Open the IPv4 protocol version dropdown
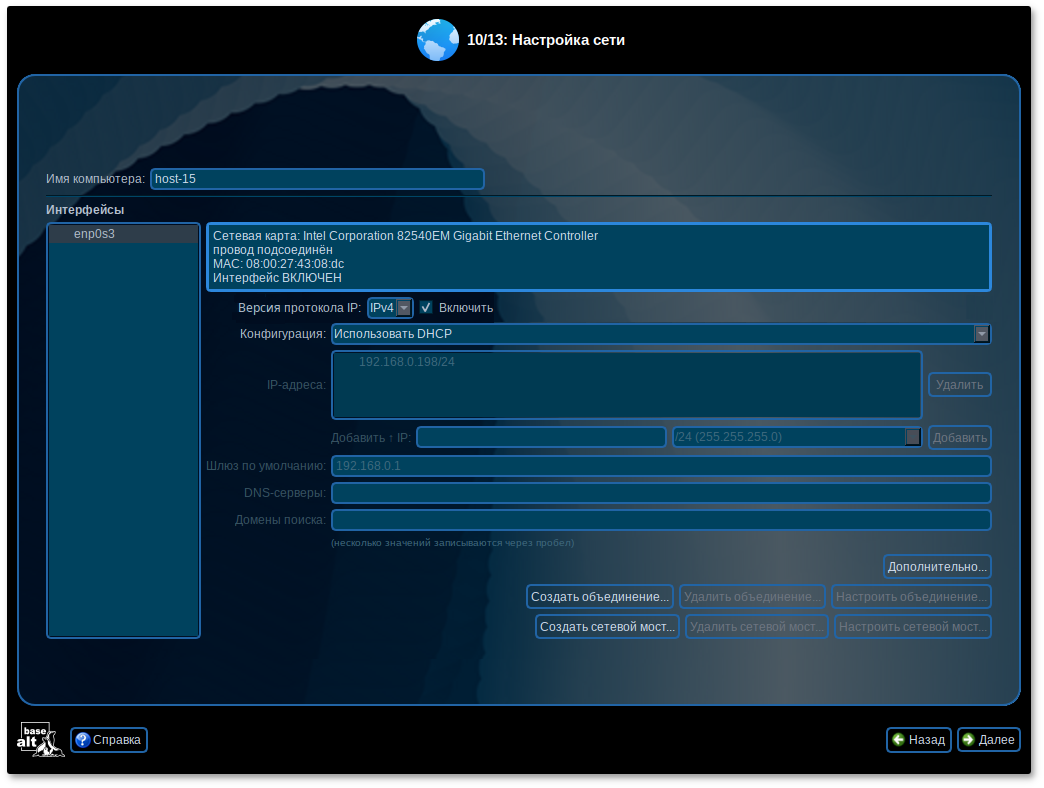1044x788 pixels. pos(403,308)
